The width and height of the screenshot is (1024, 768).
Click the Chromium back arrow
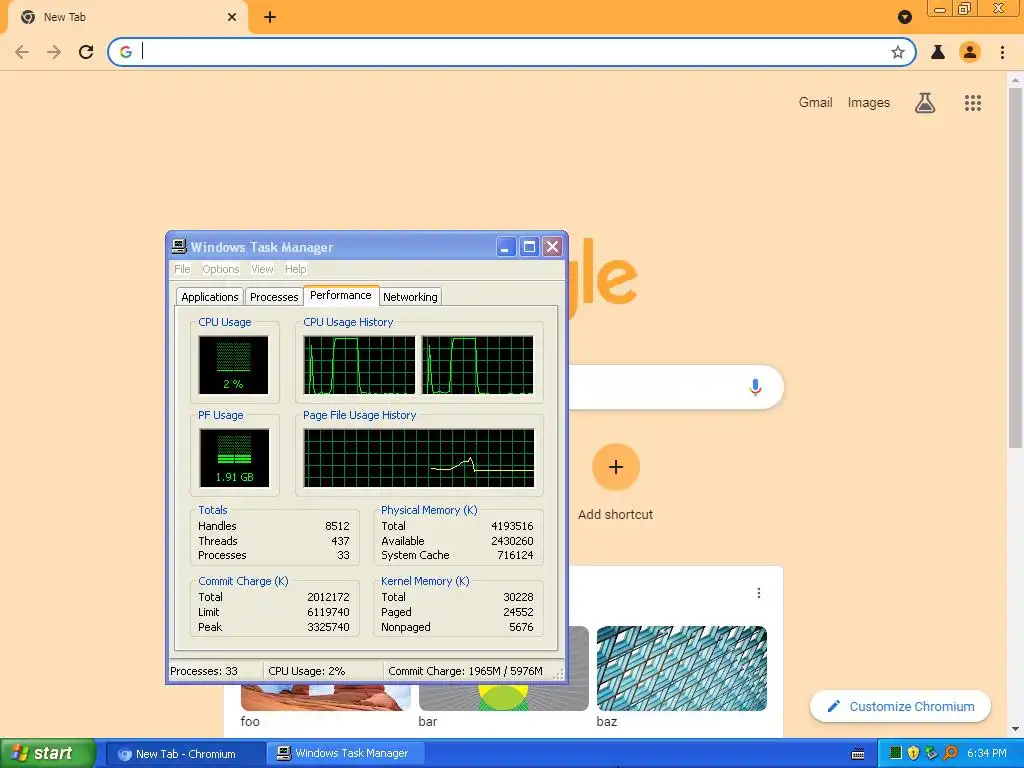pos(22,52)
